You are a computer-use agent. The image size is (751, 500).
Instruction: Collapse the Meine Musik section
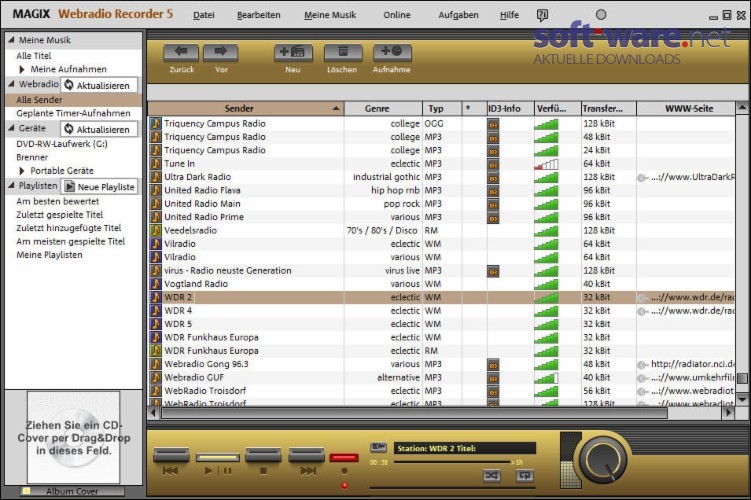pos(11,40)
